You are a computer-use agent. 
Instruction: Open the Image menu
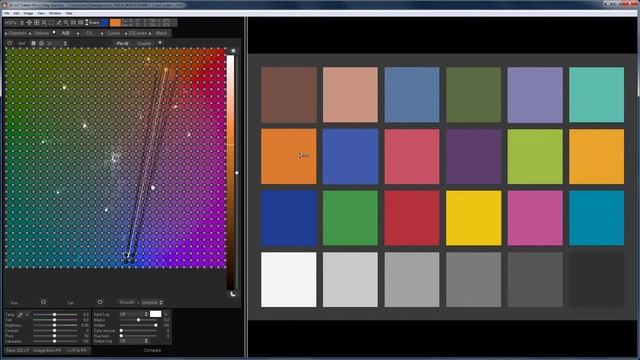point(28,13)
